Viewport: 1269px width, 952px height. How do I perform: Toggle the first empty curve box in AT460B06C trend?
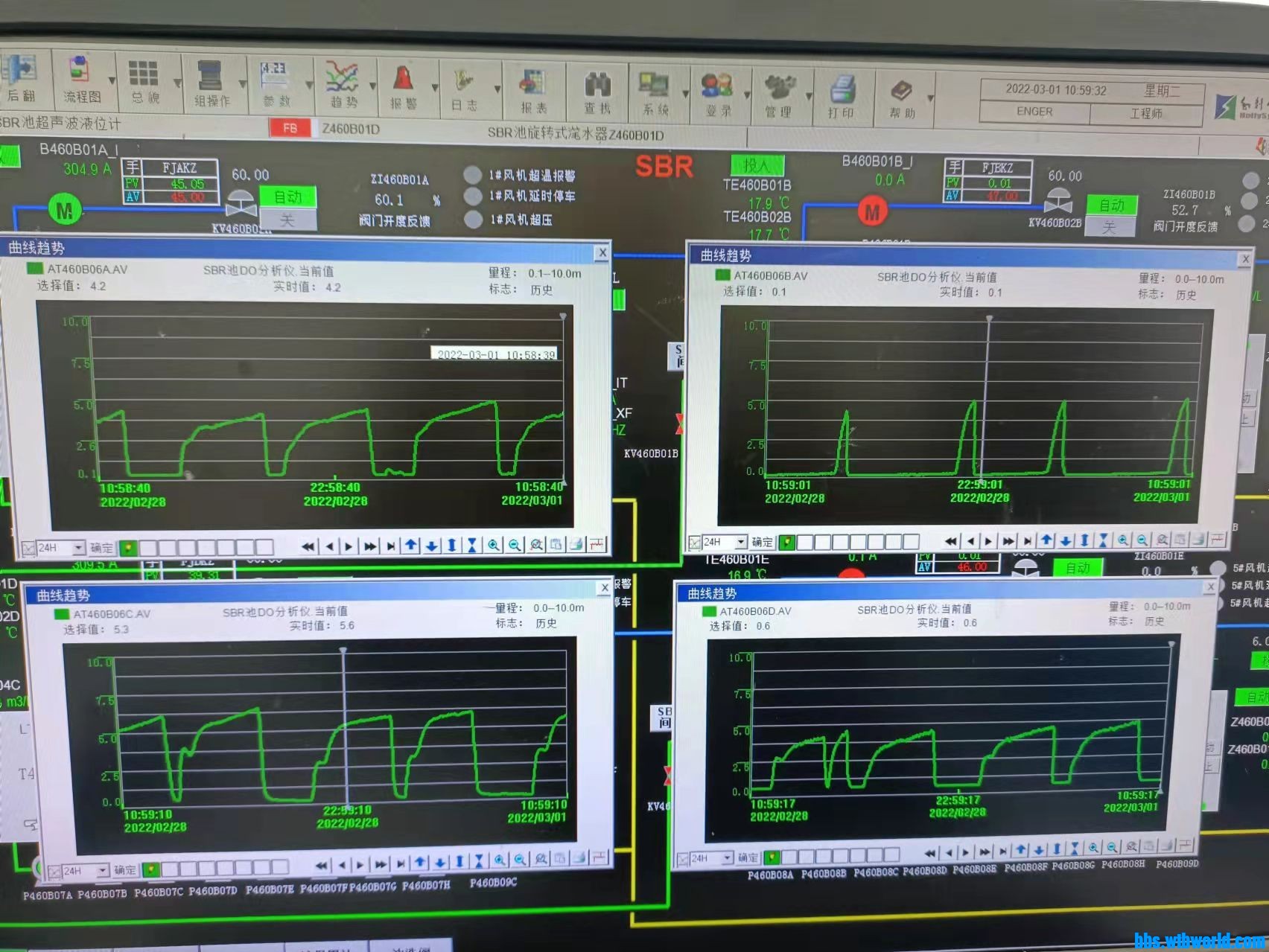click(171, 869)
